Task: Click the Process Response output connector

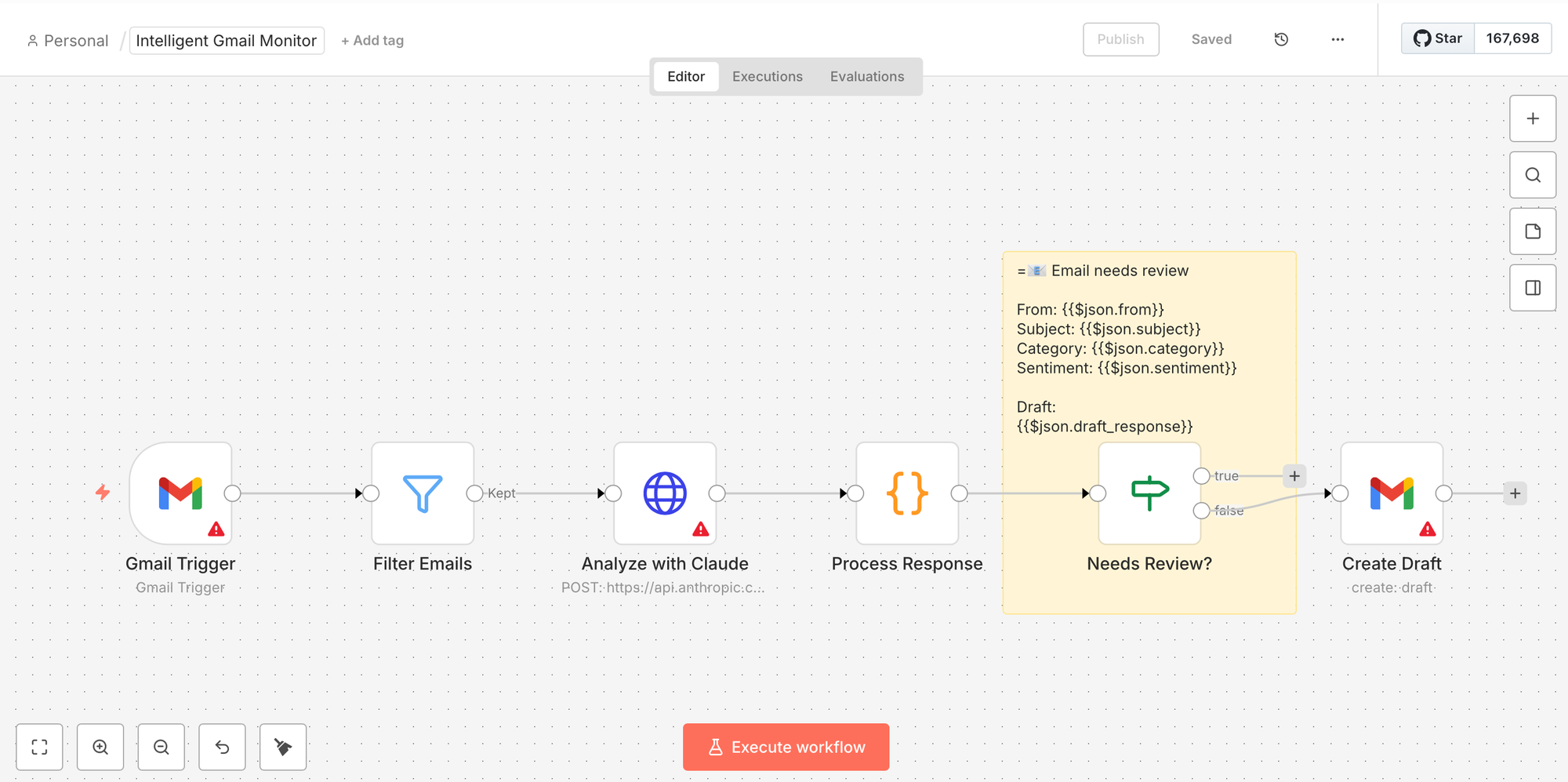Action: pos(959,493)
